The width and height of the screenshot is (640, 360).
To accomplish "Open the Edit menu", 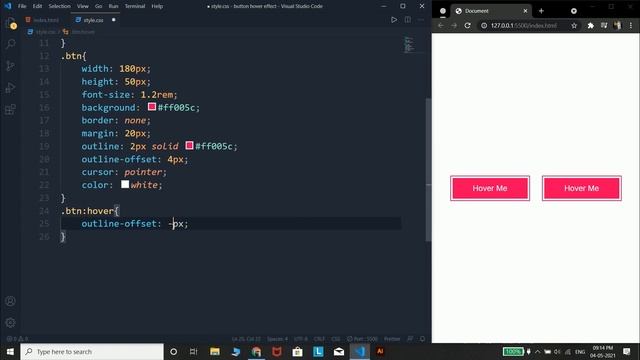I will (x=37, y=6).
